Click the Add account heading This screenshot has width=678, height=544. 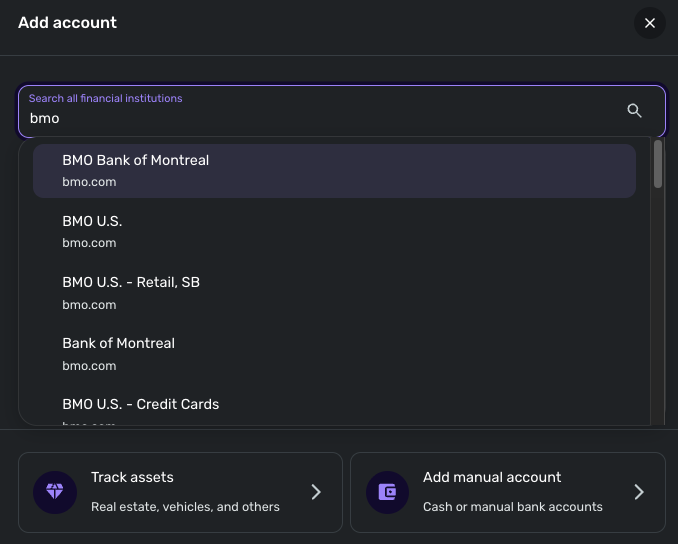point(67,22)
